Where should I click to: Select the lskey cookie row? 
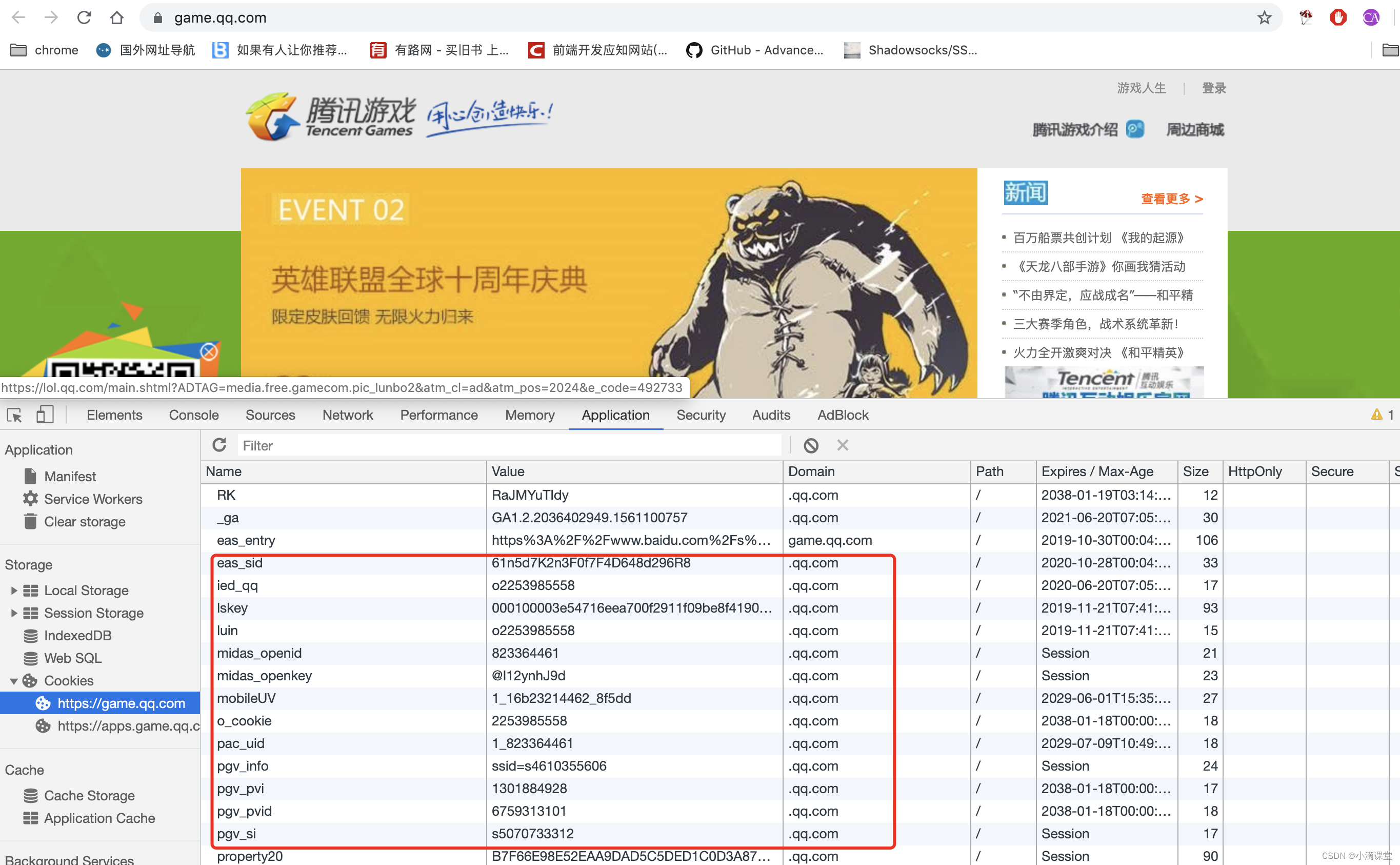pyautogui.click(x=801, y=607)
